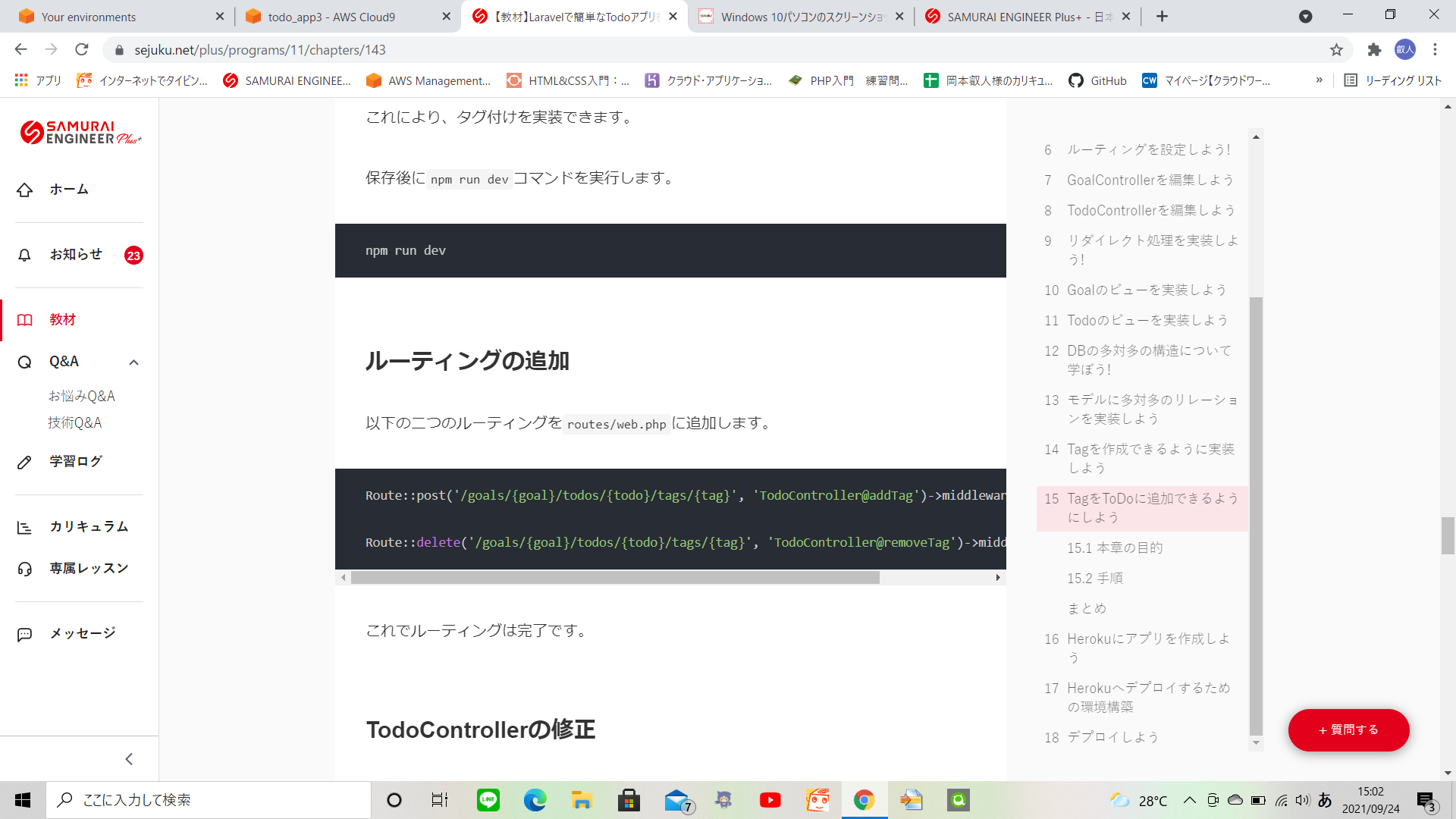Bookmark this page with star icon

pos(1336,50)
